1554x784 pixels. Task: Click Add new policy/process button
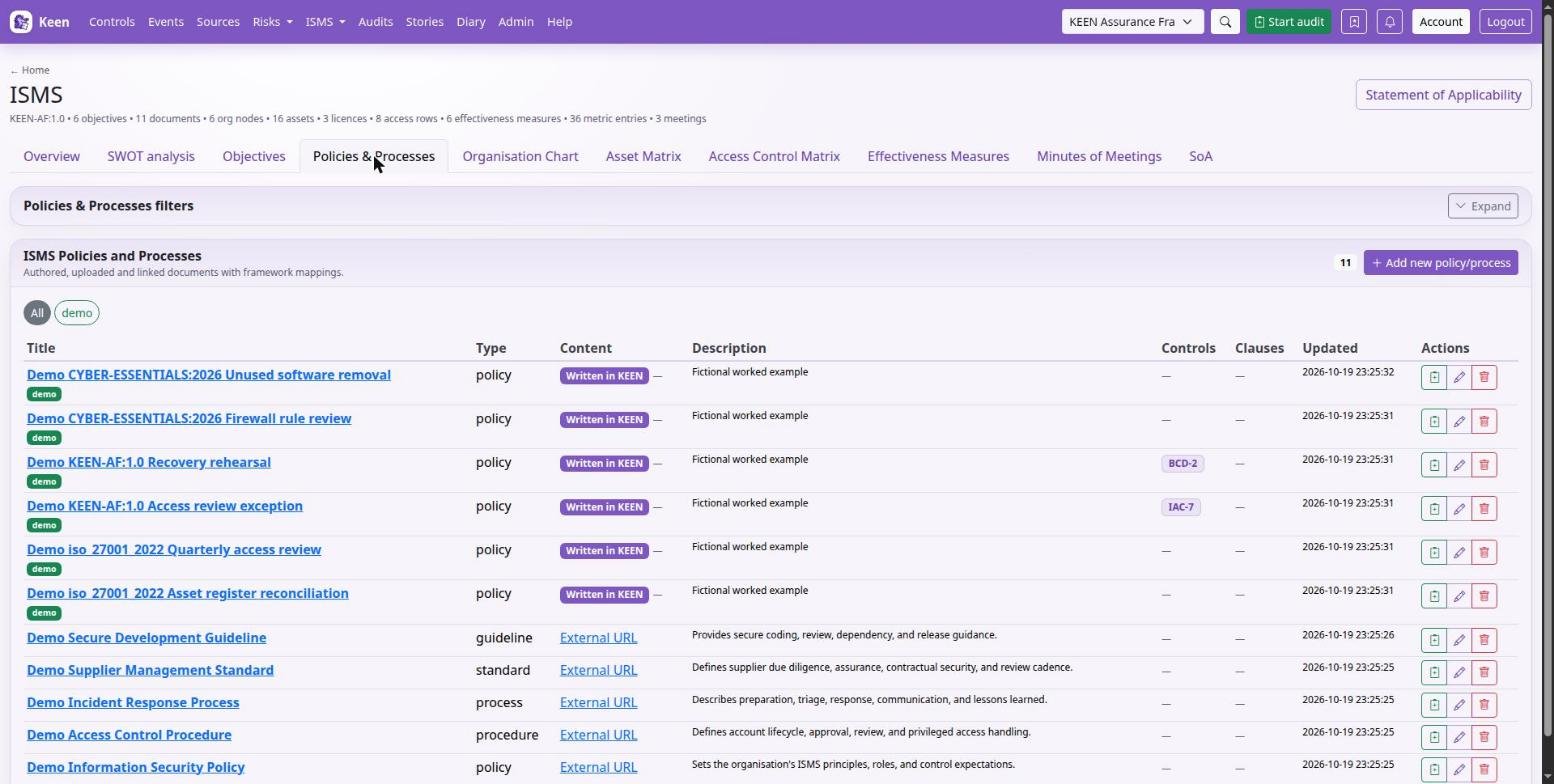click(1441, 263)
